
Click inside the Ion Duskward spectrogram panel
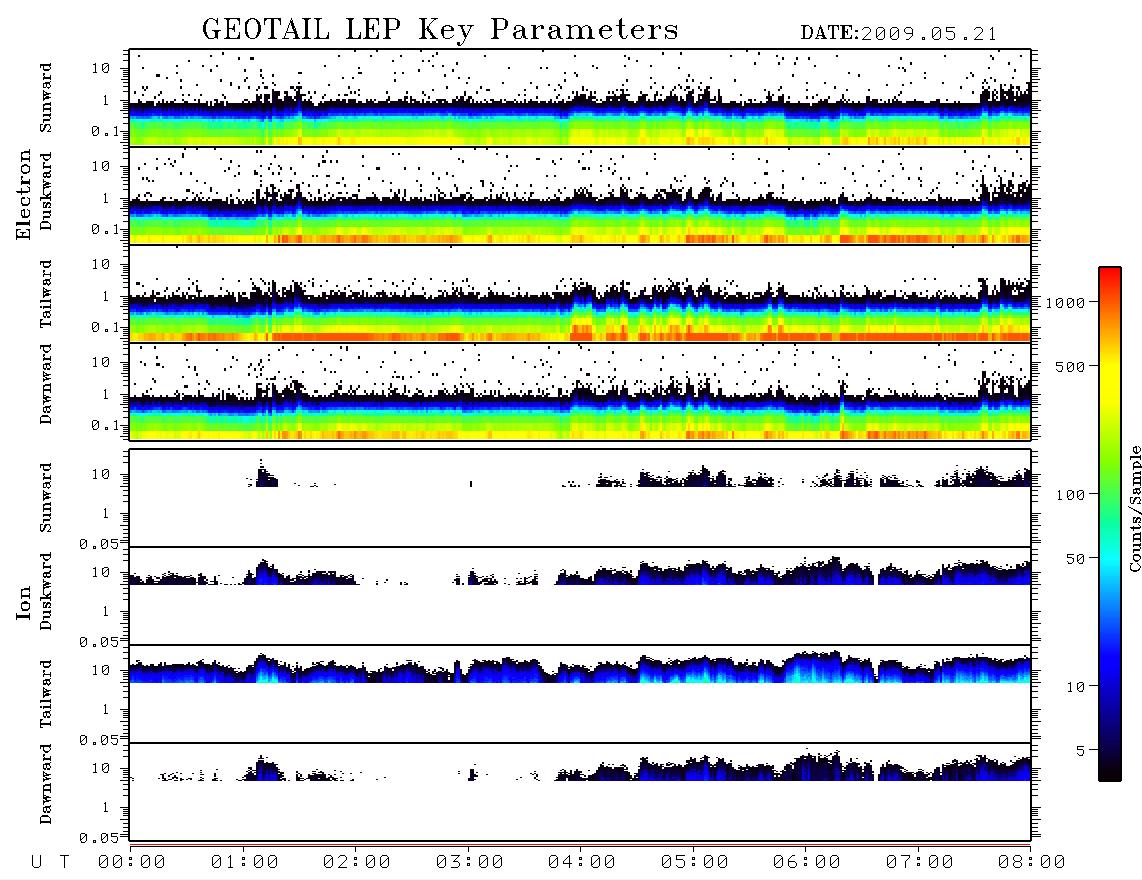coord(580,596)
